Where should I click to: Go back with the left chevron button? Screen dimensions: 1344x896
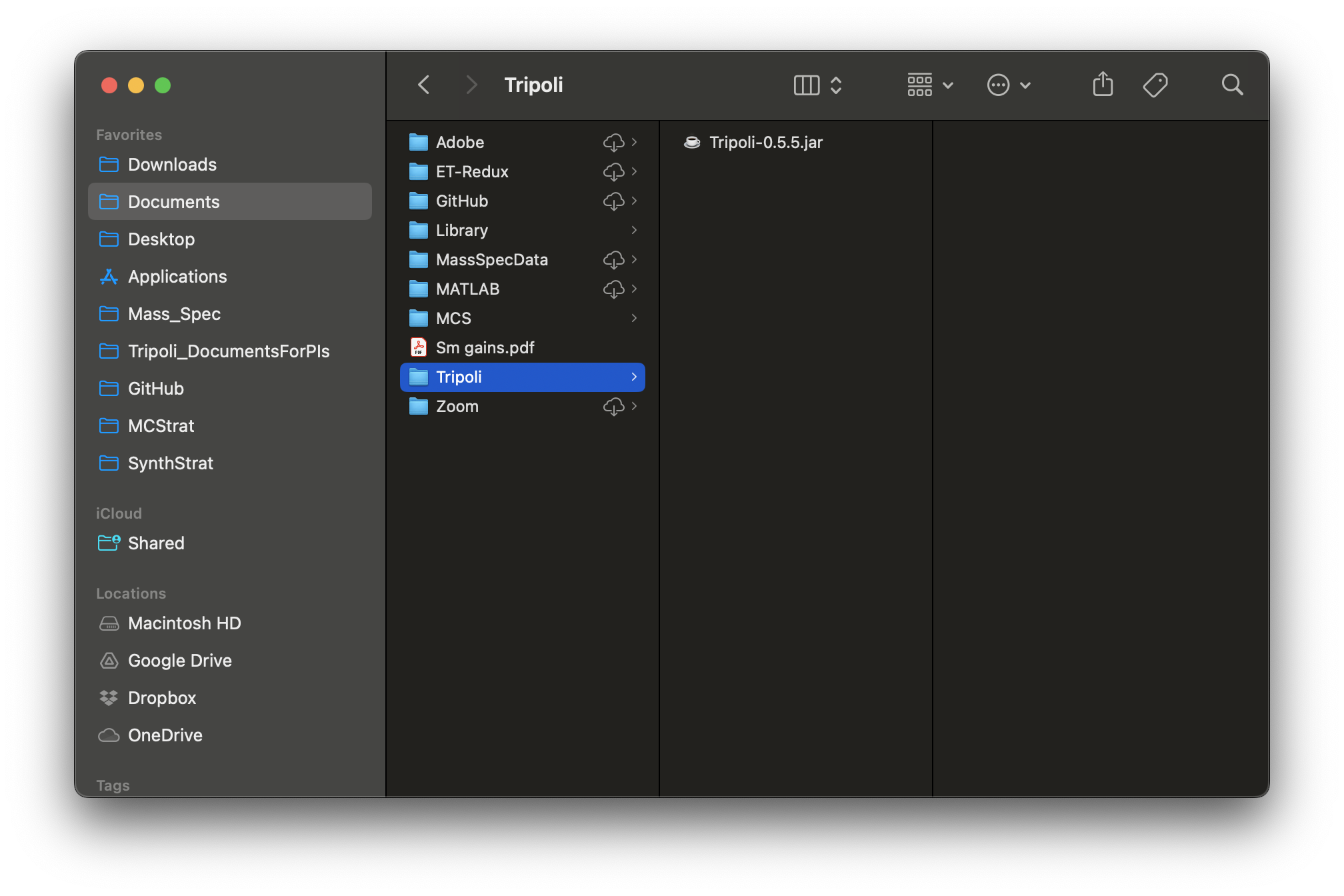pos(424,85)
